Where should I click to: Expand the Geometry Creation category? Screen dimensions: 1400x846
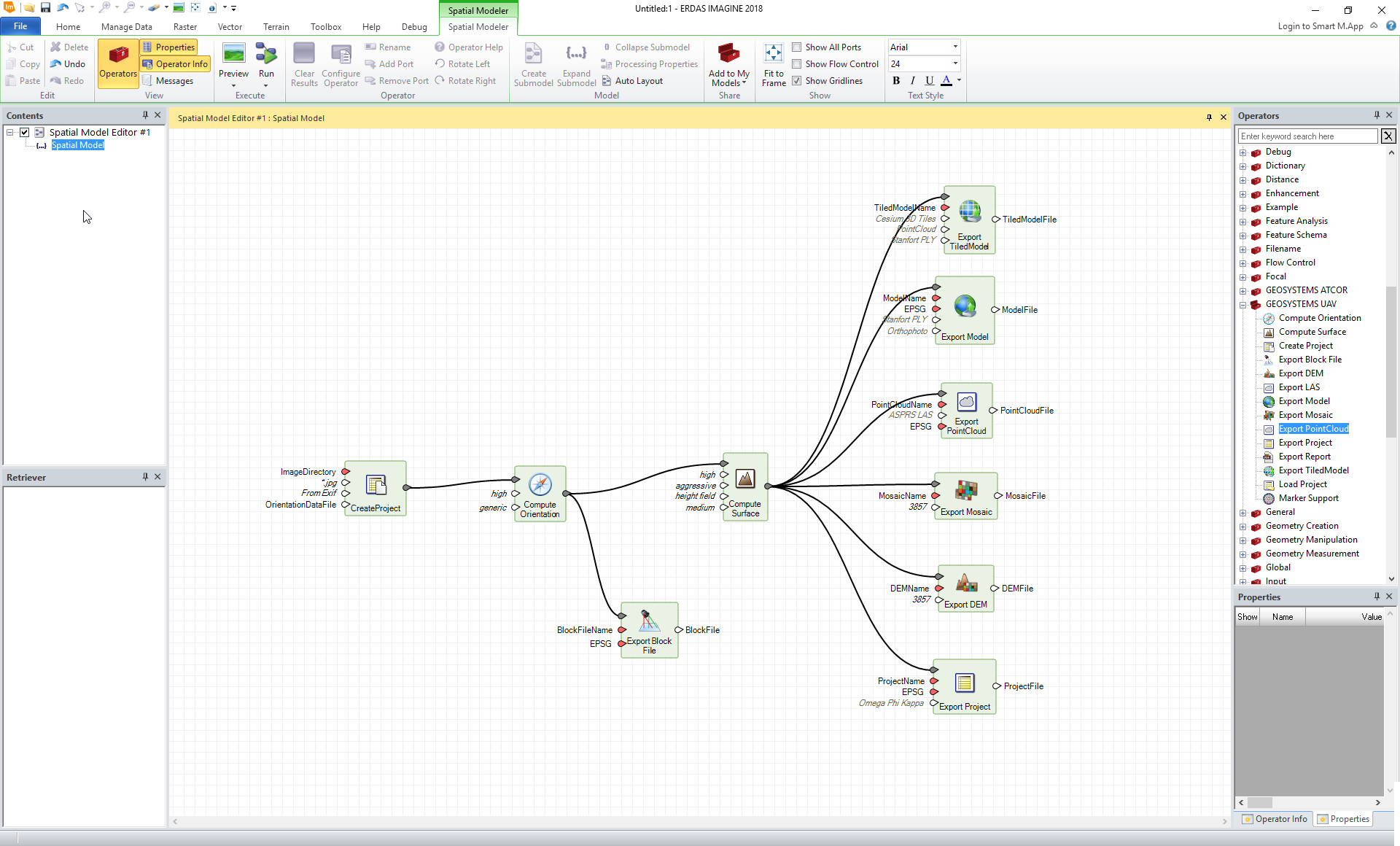[1242, 526]
